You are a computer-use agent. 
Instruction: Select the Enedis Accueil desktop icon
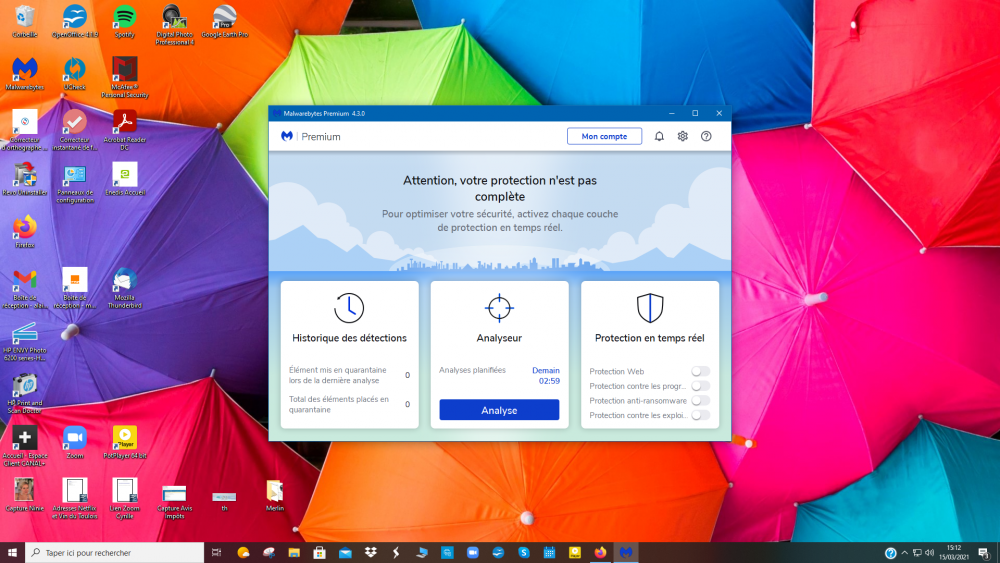tap(124, 179)
